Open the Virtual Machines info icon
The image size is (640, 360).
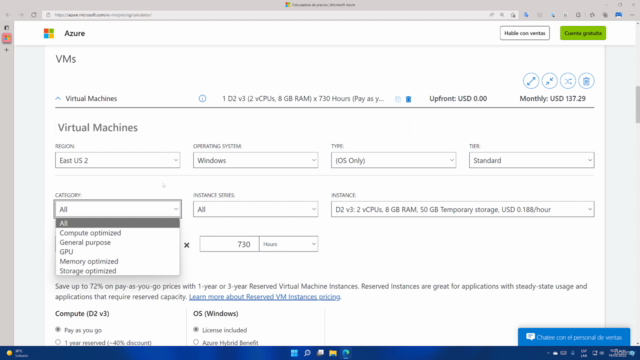(202, 98)
